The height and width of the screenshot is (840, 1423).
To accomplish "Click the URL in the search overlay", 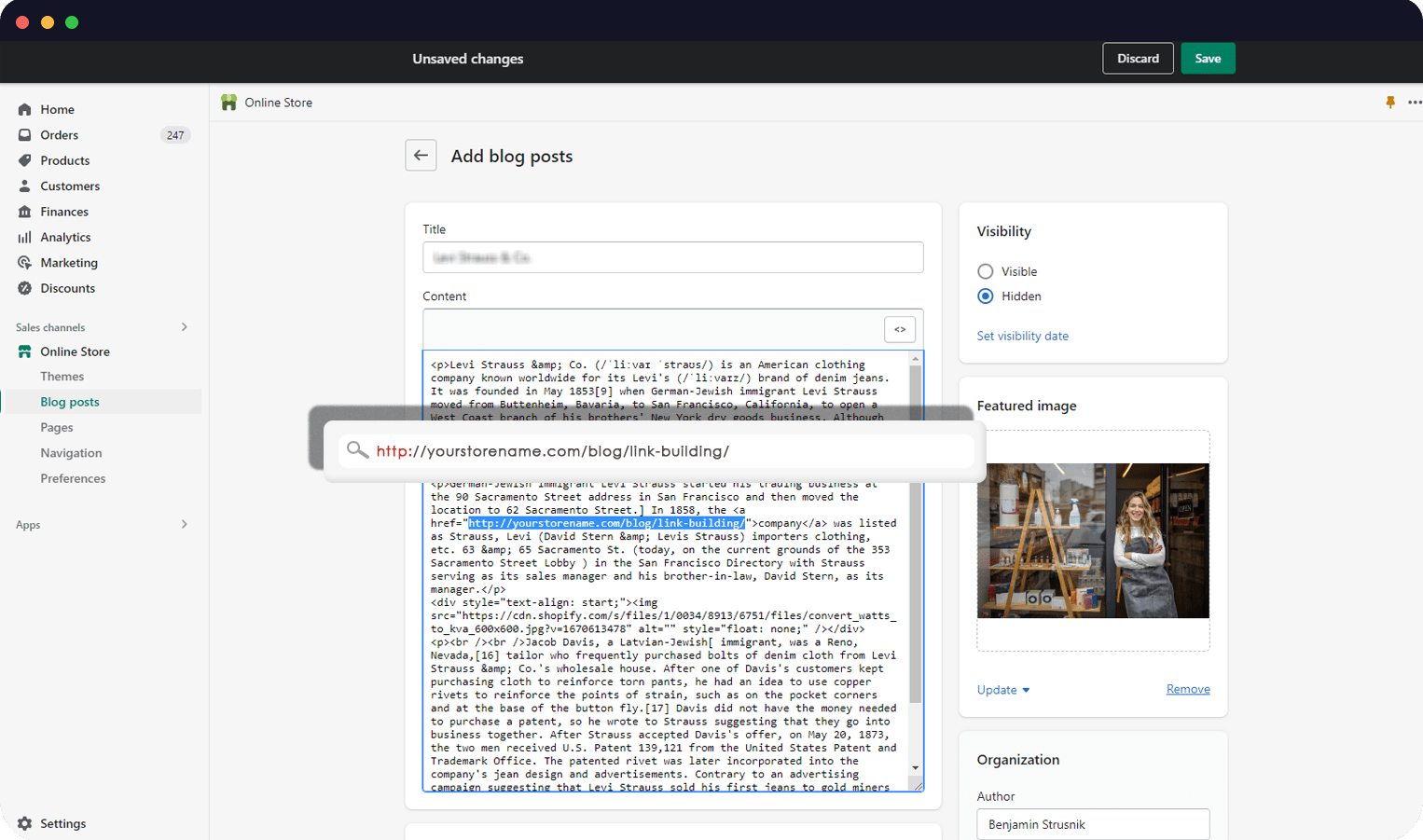I will tap(553, 451).
